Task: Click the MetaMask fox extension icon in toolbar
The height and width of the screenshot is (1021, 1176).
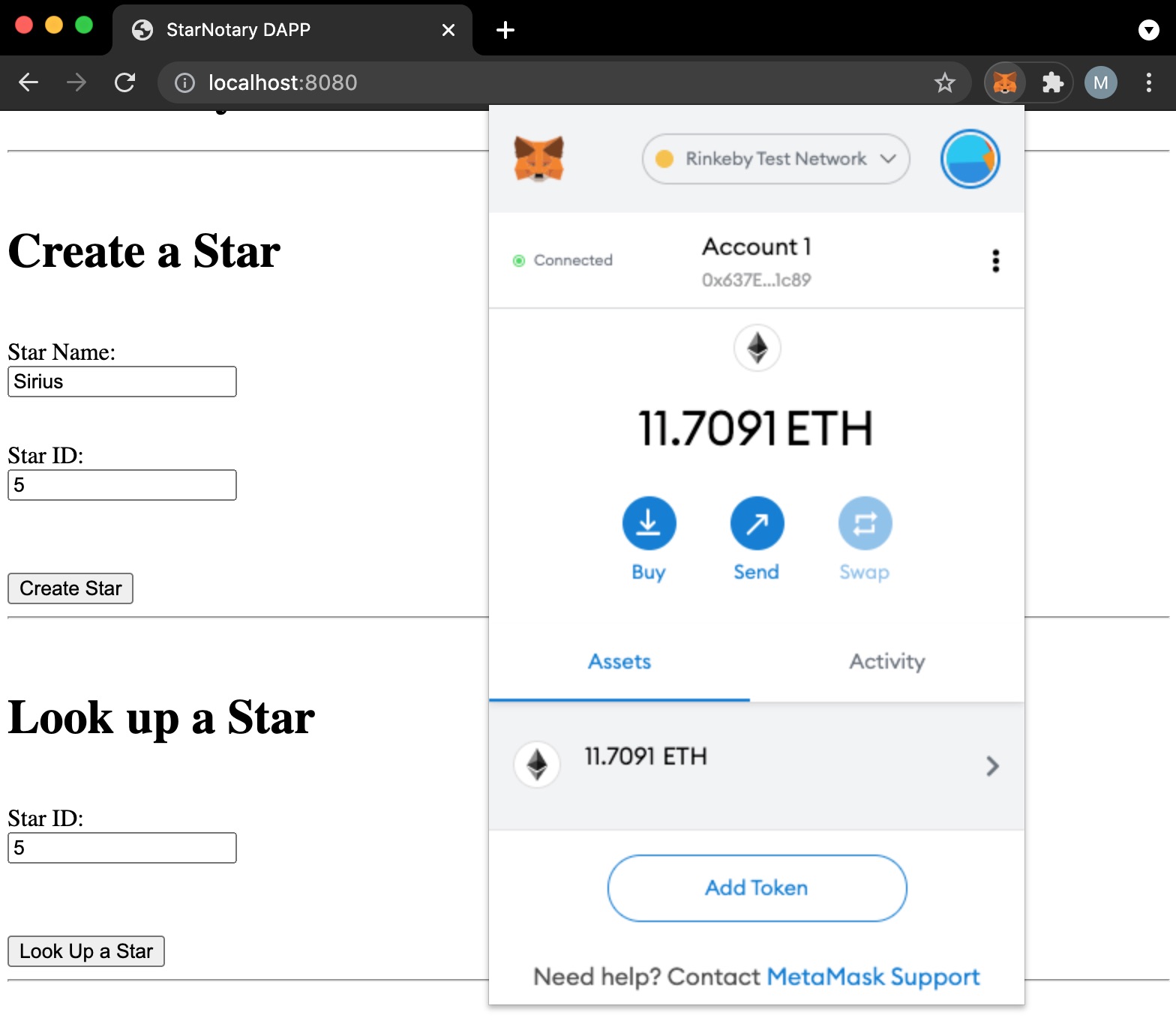Action: click(x=1005, y=82)
